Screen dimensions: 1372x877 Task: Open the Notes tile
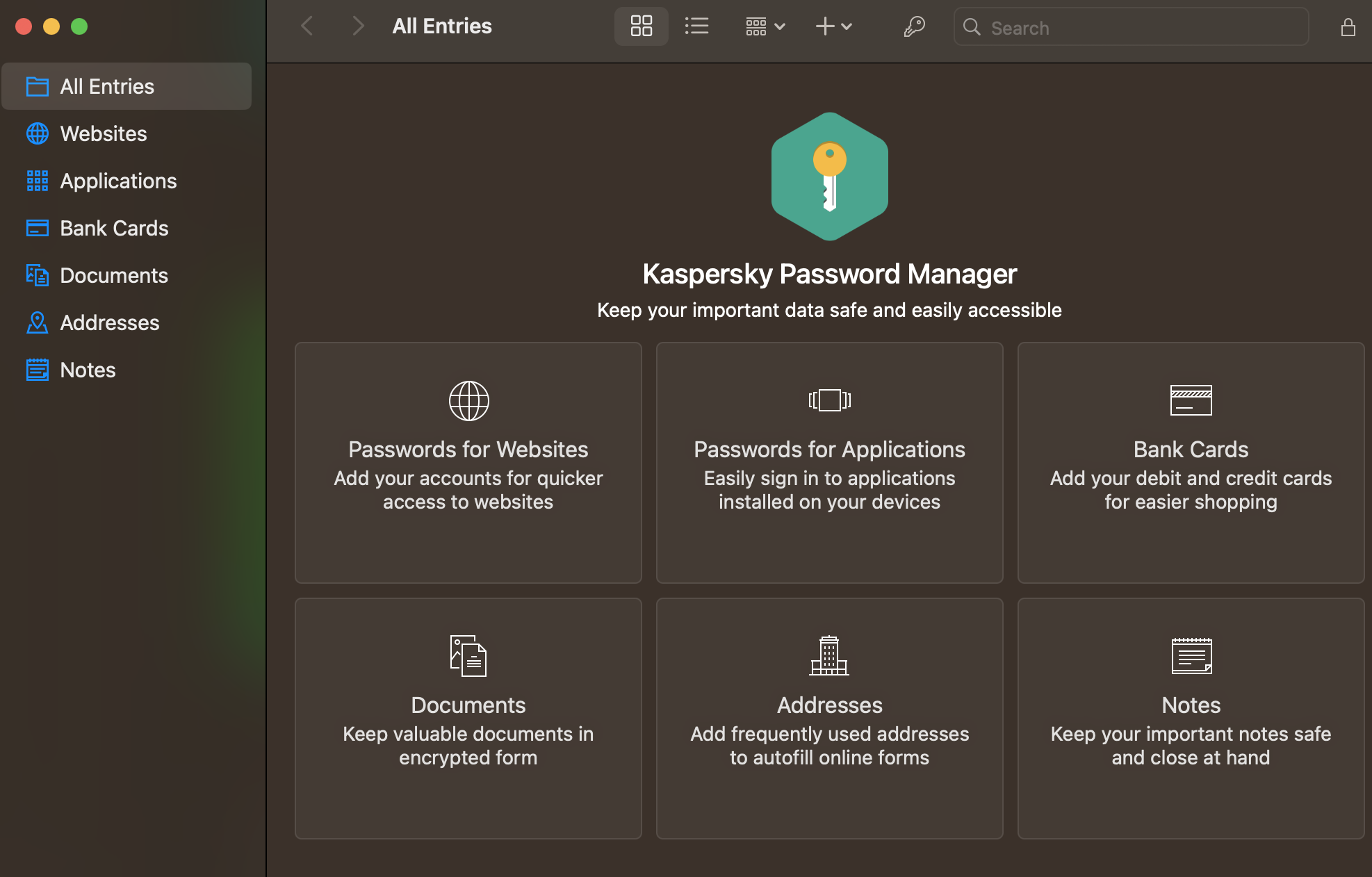tap(1191, 719)
